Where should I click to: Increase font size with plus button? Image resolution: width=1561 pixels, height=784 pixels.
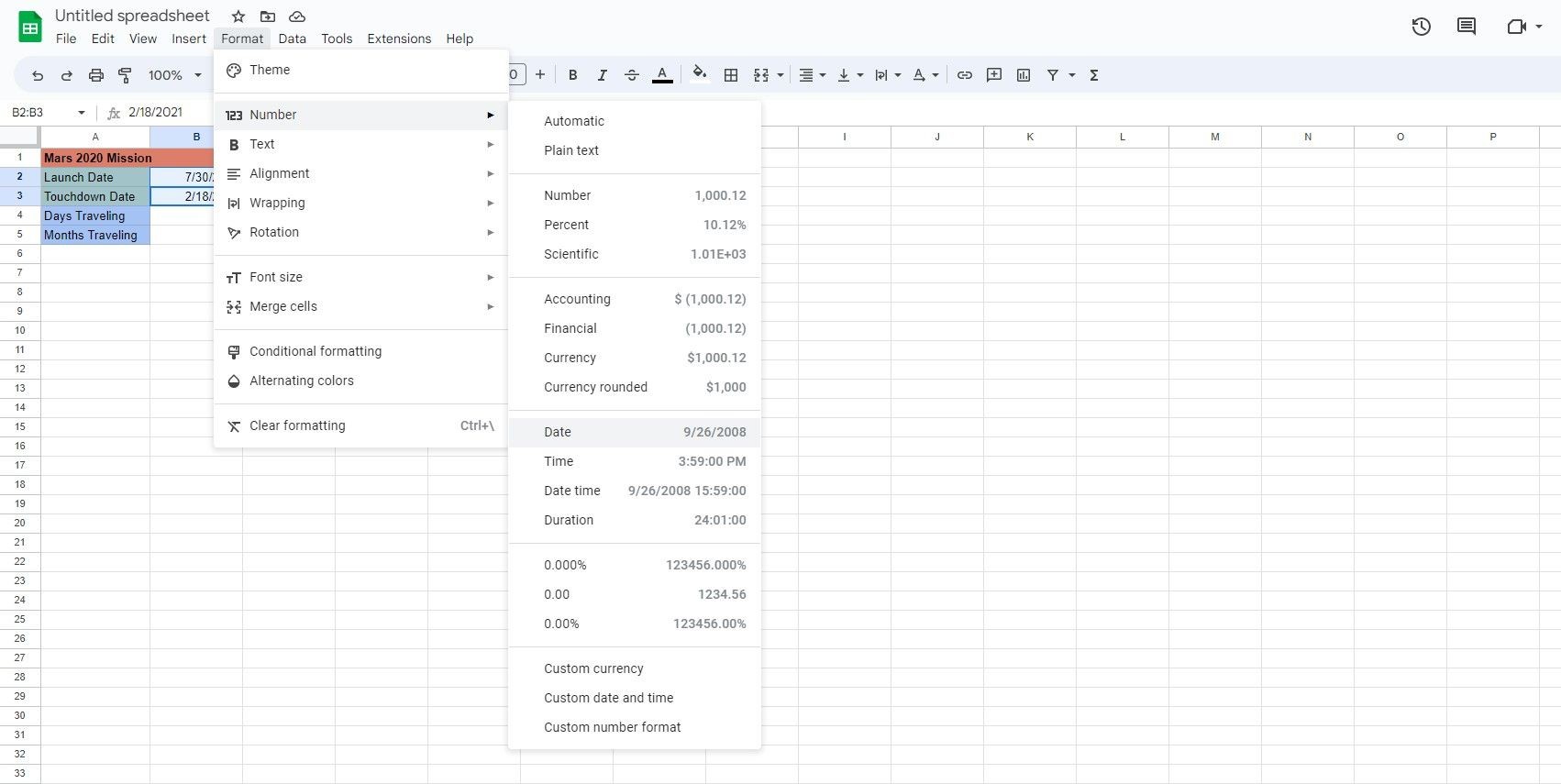(540, 75)
